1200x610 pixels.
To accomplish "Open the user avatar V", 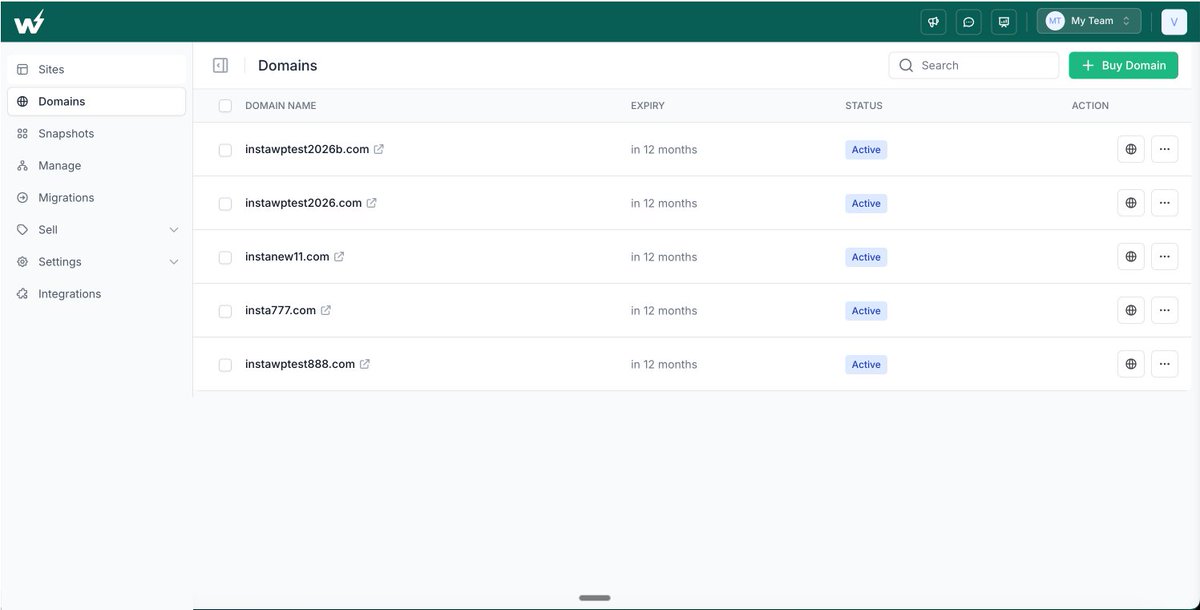I will pos(1174,21).
